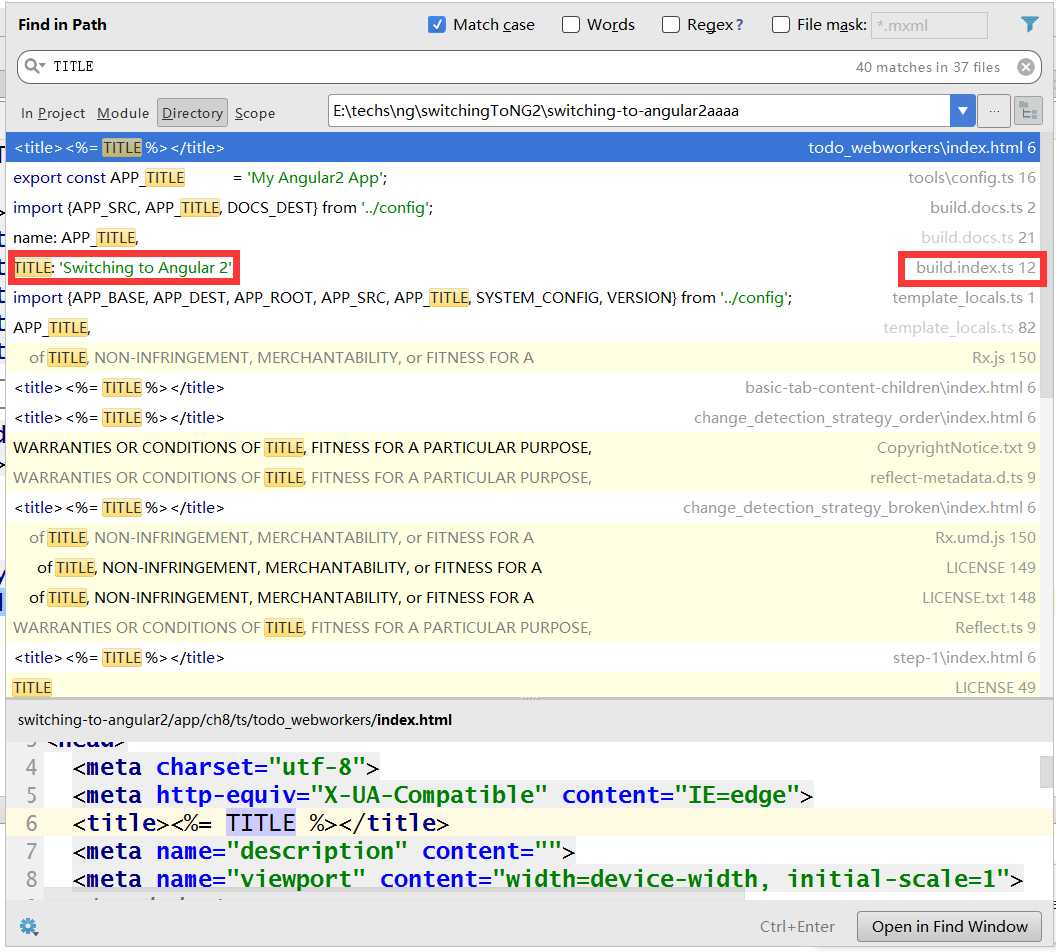Select the template_locals.ts 1 import result
1056x952 pixels.
pyautogui.click(x=523, y=298)
